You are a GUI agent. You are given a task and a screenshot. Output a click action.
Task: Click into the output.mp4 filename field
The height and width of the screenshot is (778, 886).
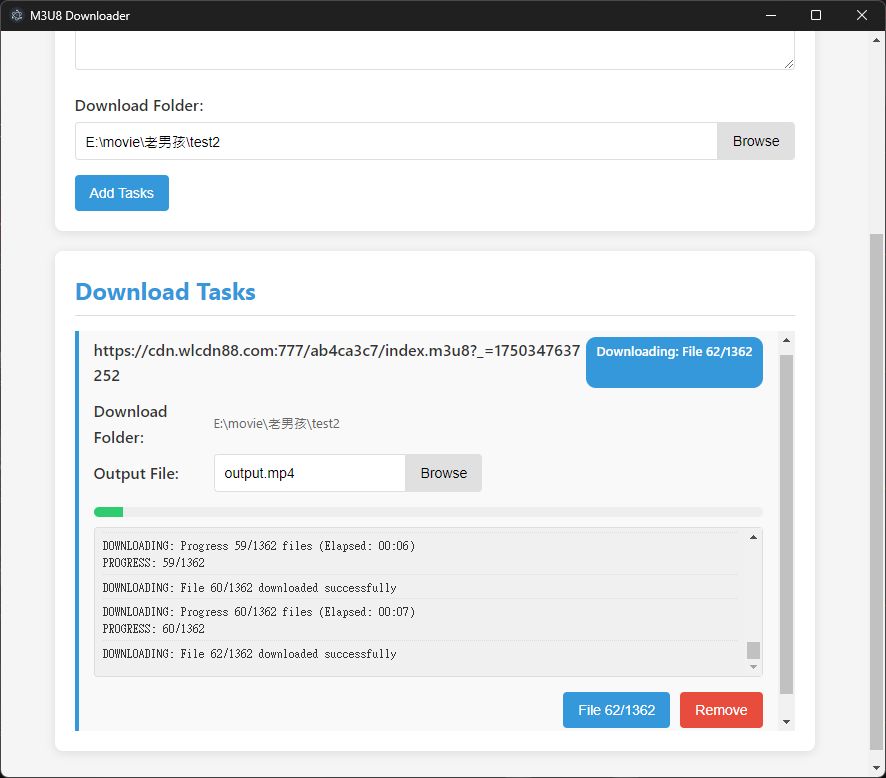[x=309, y=473]
